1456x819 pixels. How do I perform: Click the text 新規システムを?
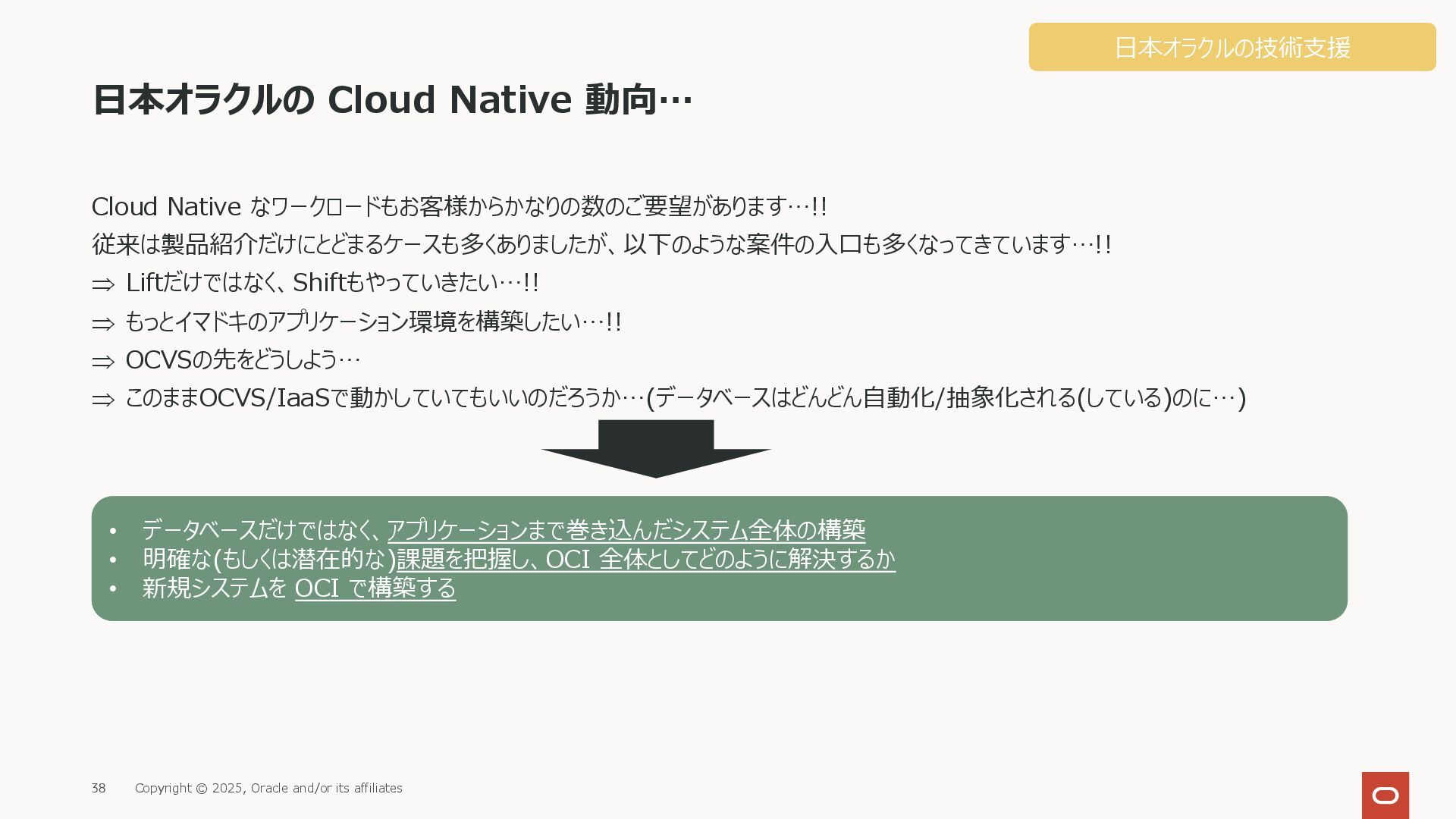(x=215, y=588)
